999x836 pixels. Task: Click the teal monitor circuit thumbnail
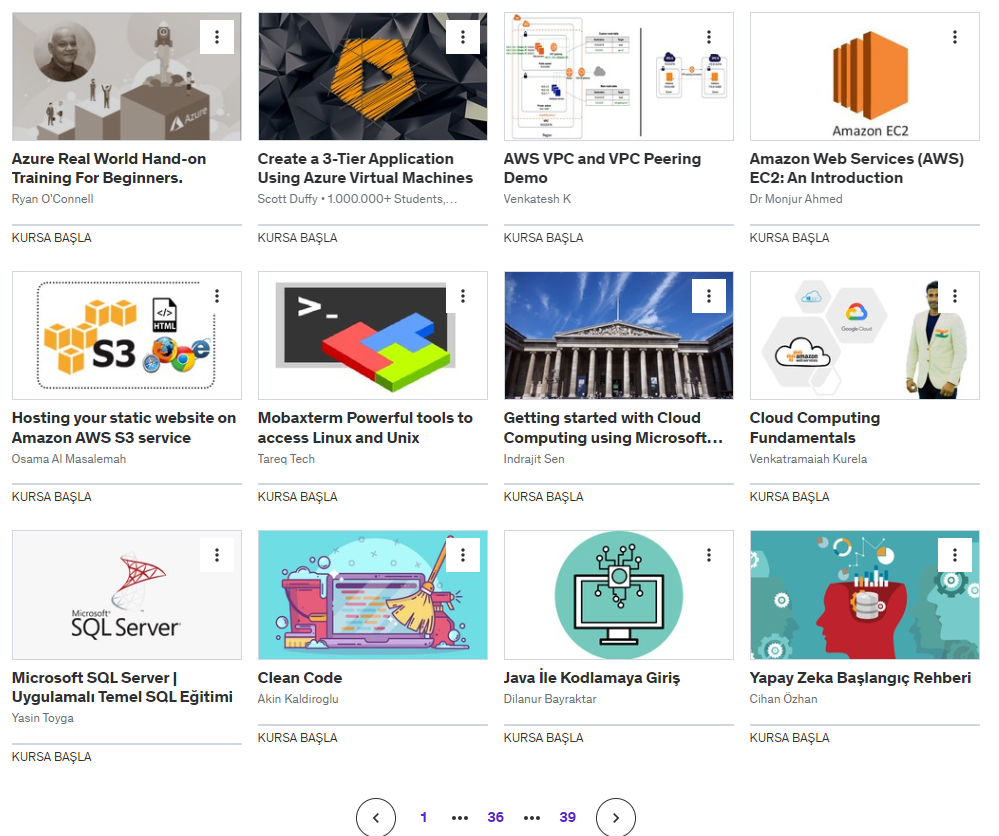(x=619, y=595)
